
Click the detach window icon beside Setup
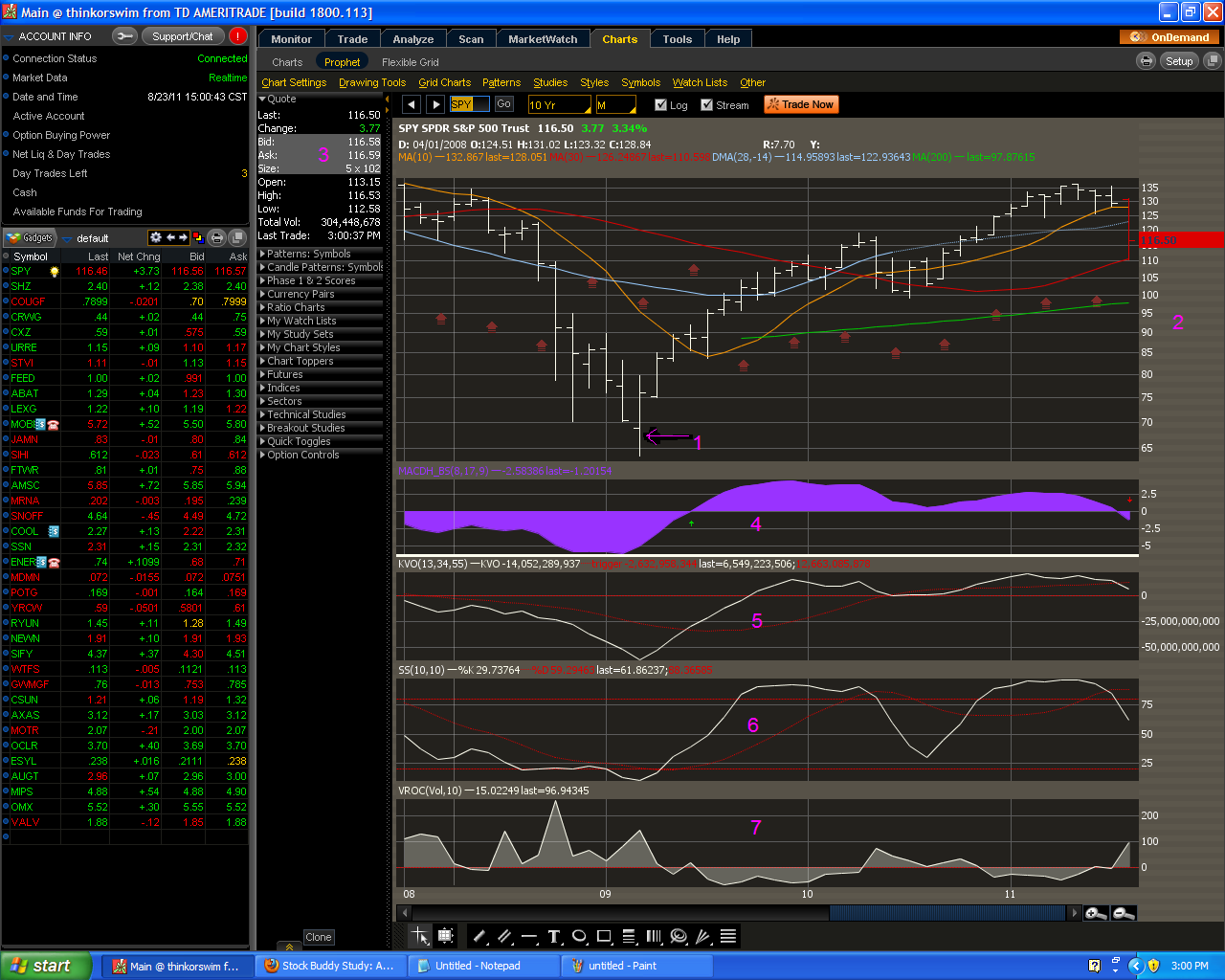(1212, 60)
